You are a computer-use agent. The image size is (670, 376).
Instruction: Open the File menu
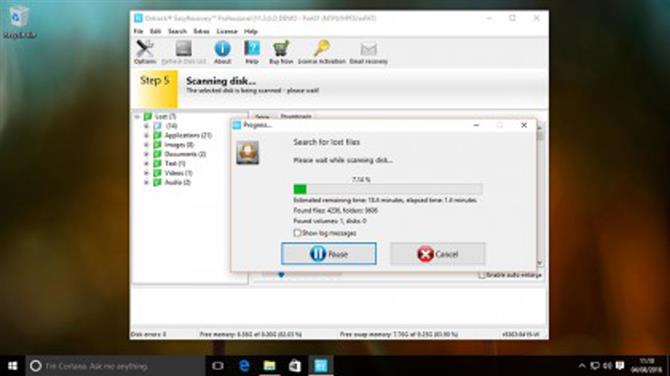point(138,31)
